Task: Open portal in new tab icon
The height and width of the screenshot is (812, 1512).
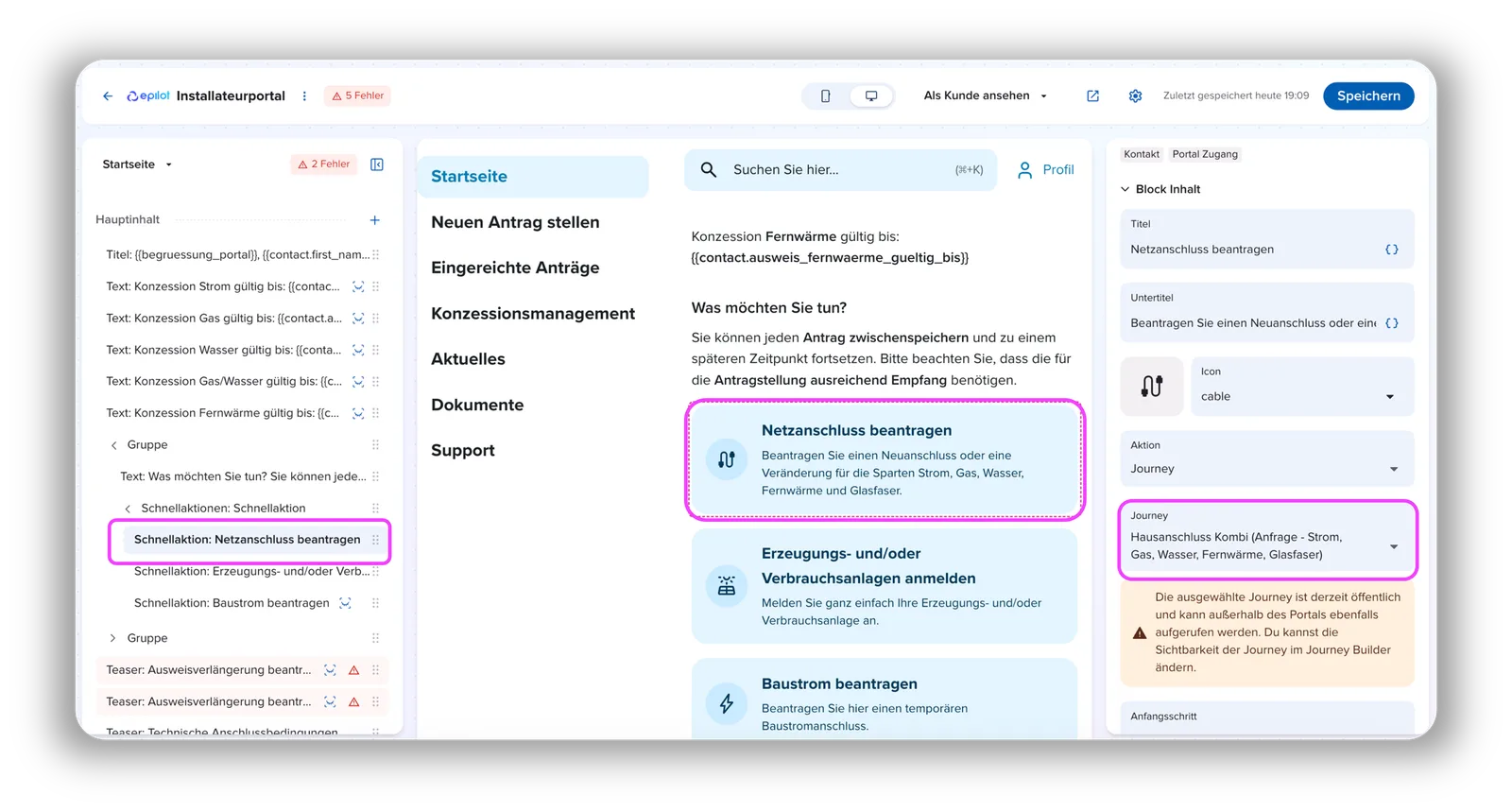Action: 1092,96
